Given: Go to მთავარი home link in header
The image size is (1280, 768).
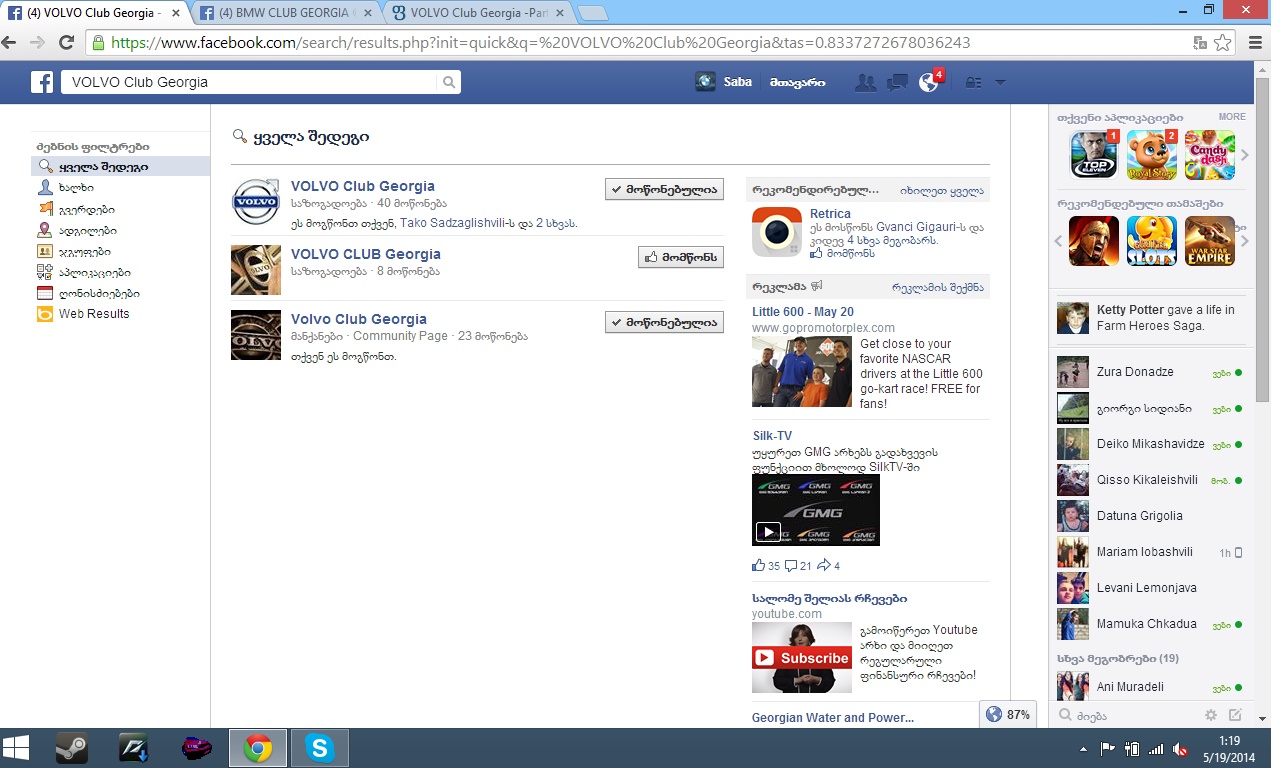Looking at the screenshot, I should tap(798, 82).
